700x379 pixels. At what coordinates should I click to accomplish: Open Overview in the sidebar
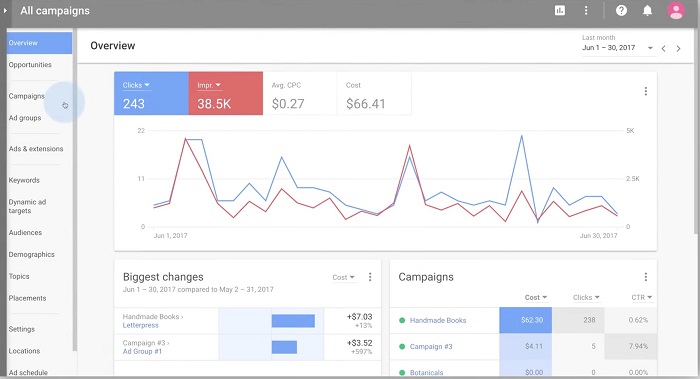pyautogui.click(x=39, y=43)
